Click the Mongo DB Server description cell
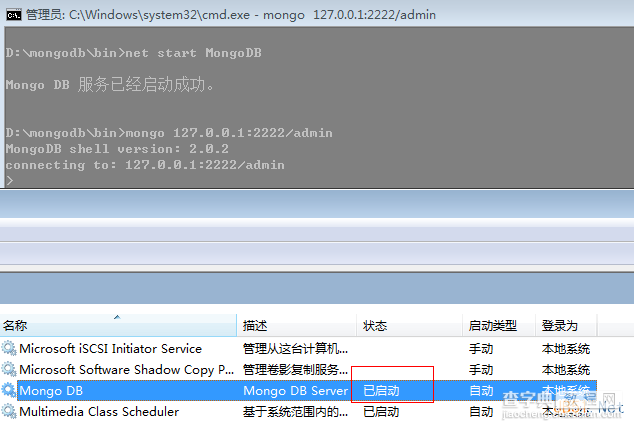Viewport: 634px width, 421px height. click(296, 391)
